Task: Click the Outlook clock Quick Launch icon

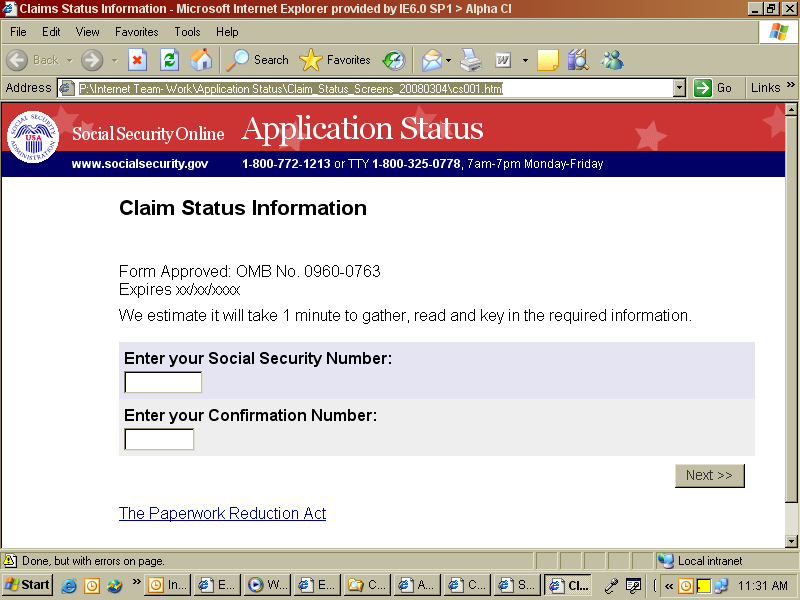Action: [92, 585]
